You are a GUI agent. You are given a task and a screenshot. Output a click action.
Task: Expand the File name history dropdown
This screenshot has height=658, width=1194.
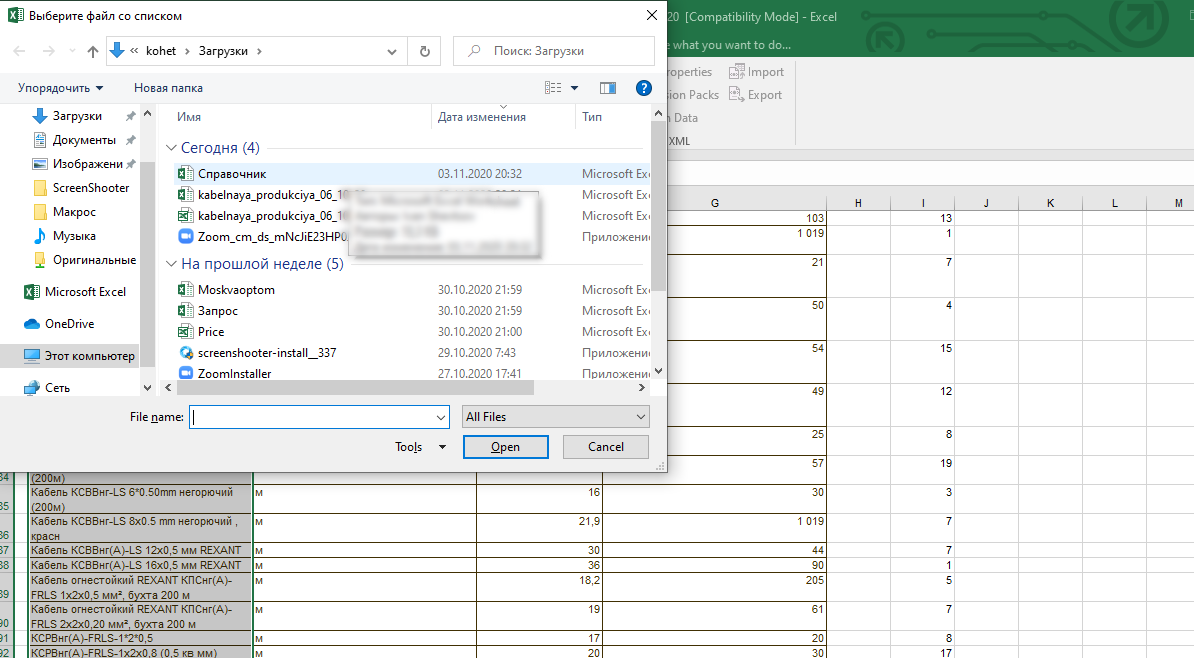(x=441, y=417)
